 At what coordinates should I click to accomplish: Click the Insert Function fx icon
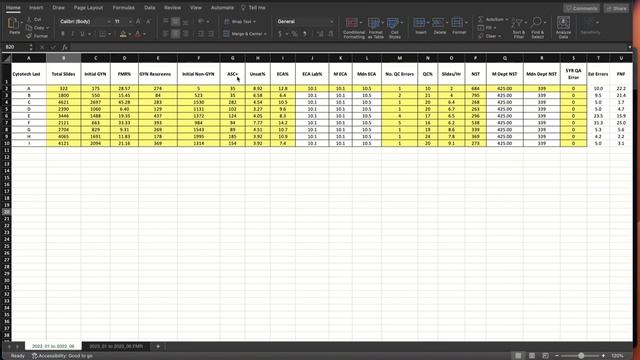(64, 47)
